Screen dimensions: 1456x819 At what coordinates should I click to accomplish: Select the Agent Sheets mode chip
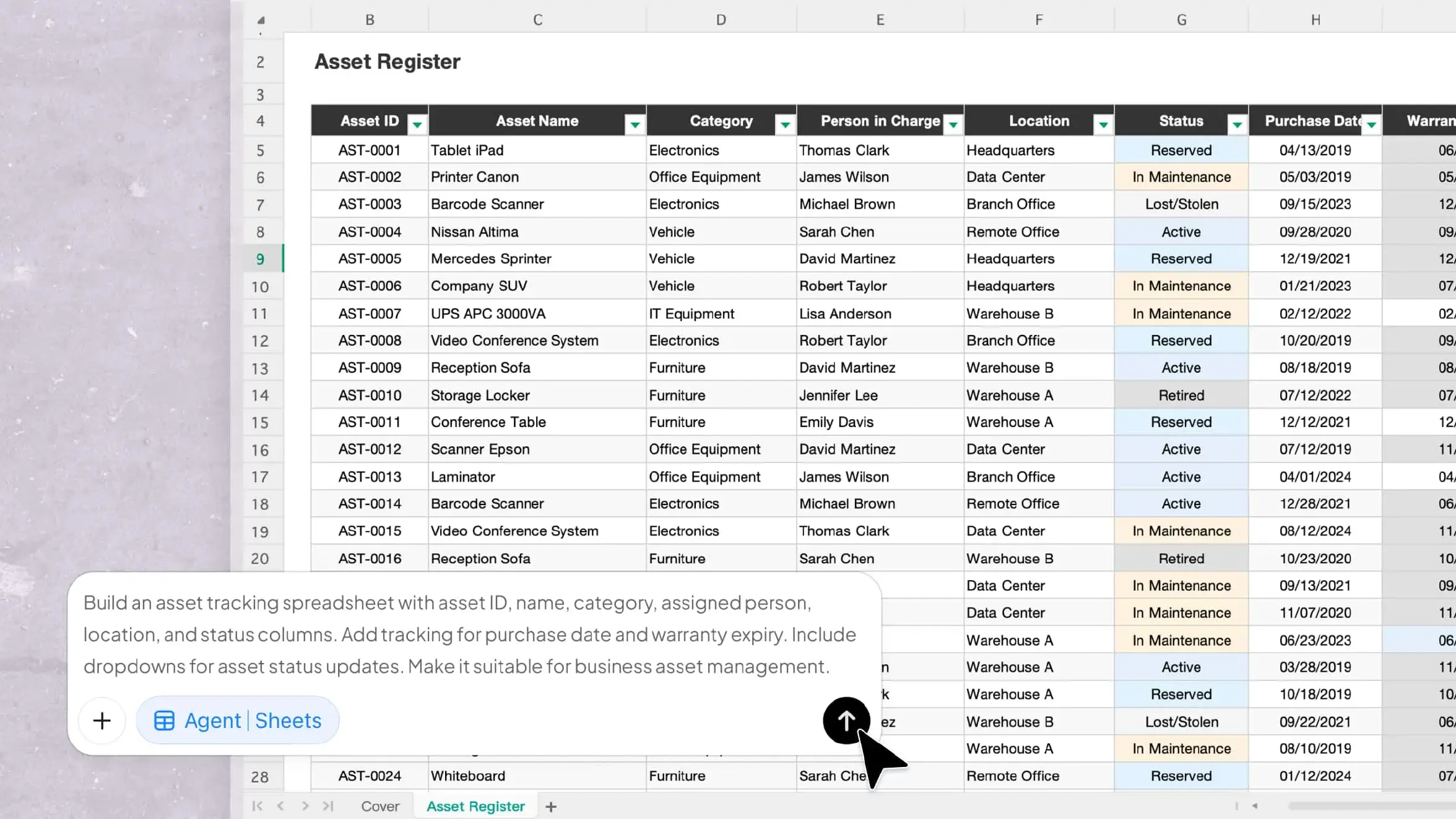coord(238,721)
